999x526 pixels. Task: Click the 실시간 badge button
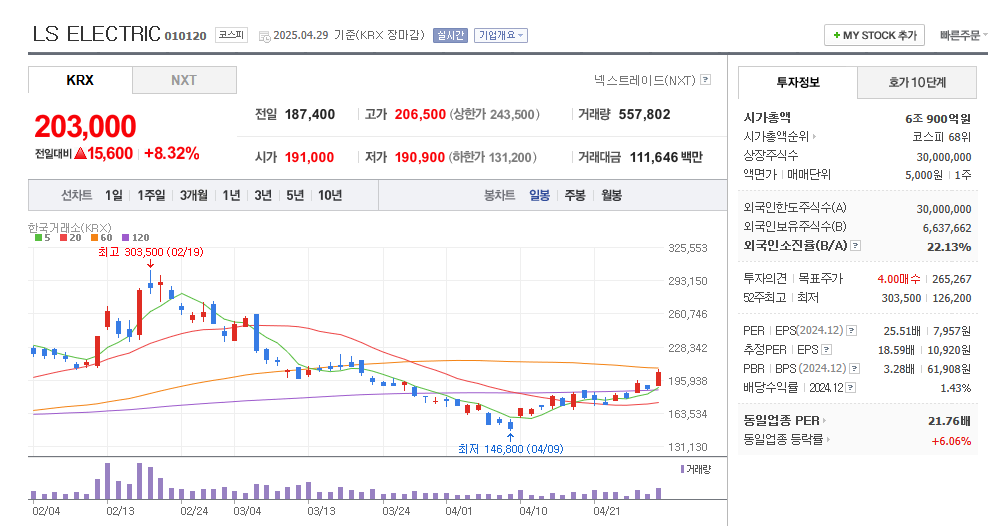[x=450, y=36]
